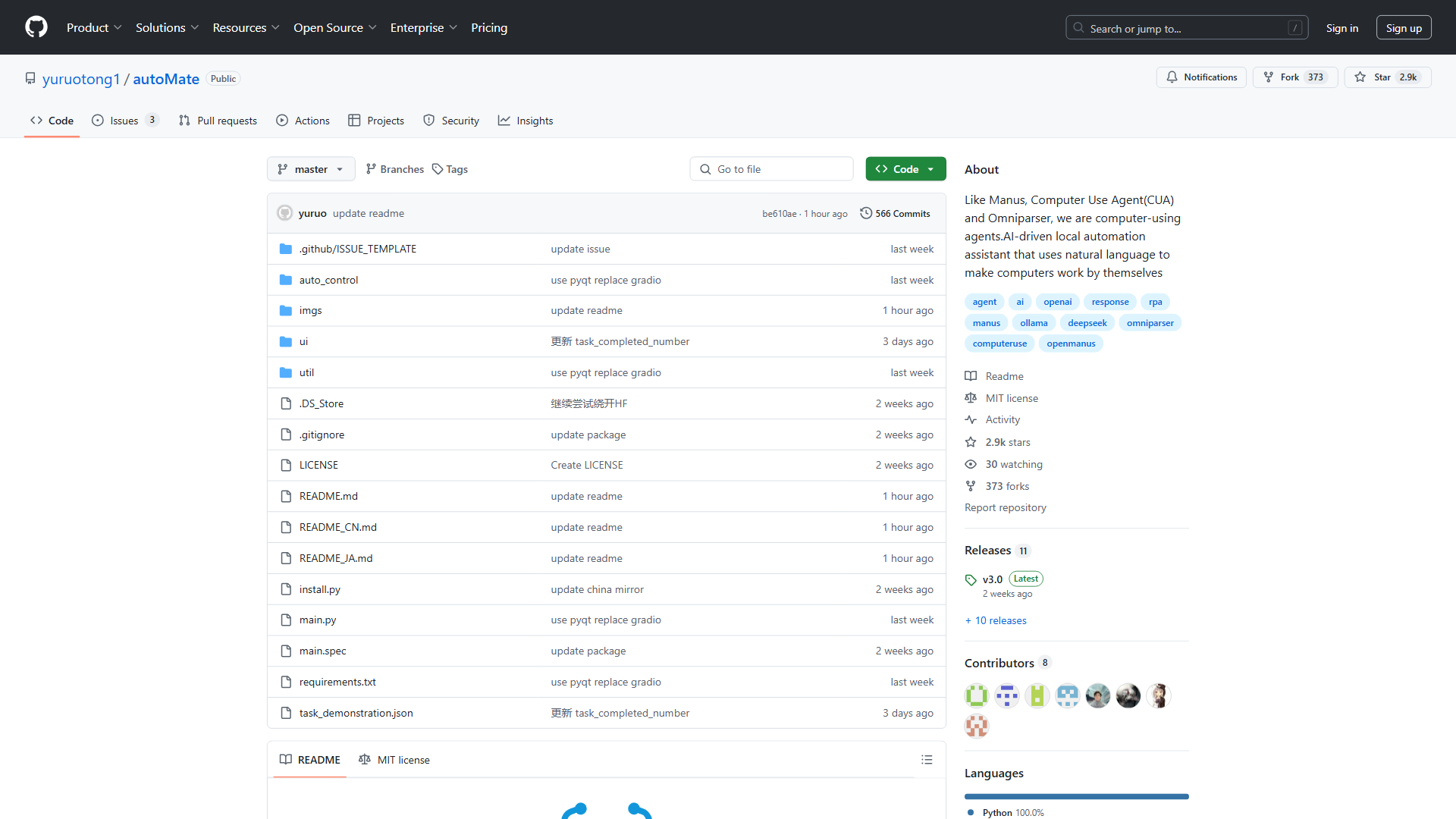The image size is (1456, 819).
Task: Click the Python language bar
Action: click(1076, 796)
